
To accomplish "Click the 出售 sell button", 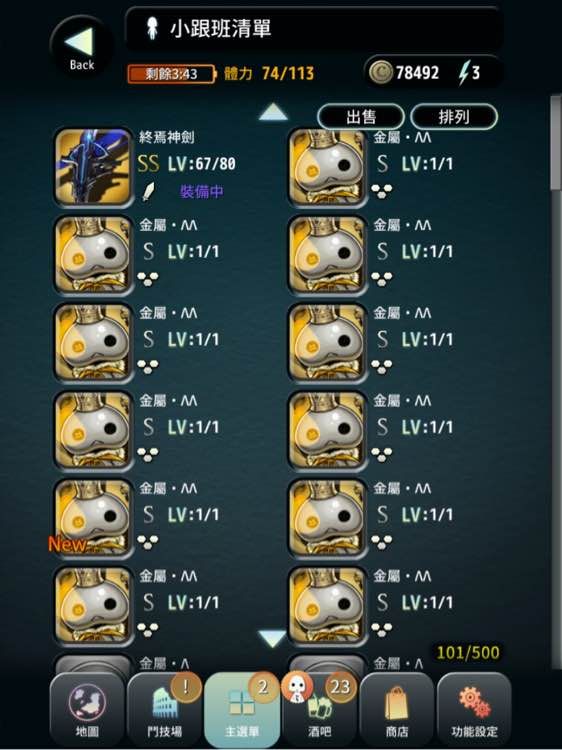I will pyautogui.click(x=361, y=116).
